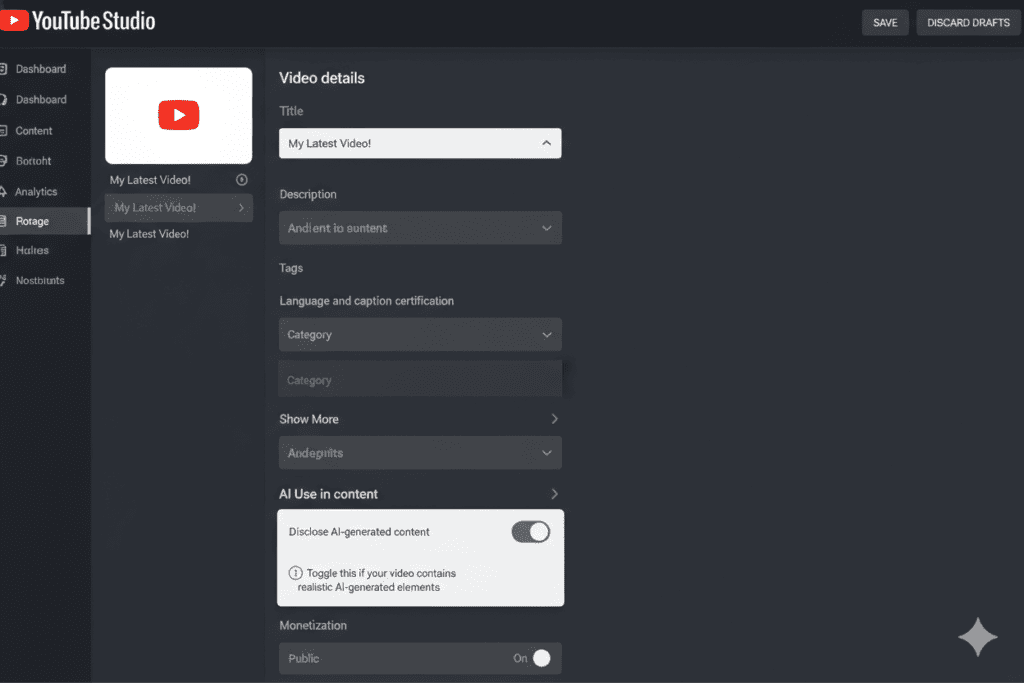Open the Halres sidebar item
Viewport: 1024px width, 683px height.
click(32, 250)
